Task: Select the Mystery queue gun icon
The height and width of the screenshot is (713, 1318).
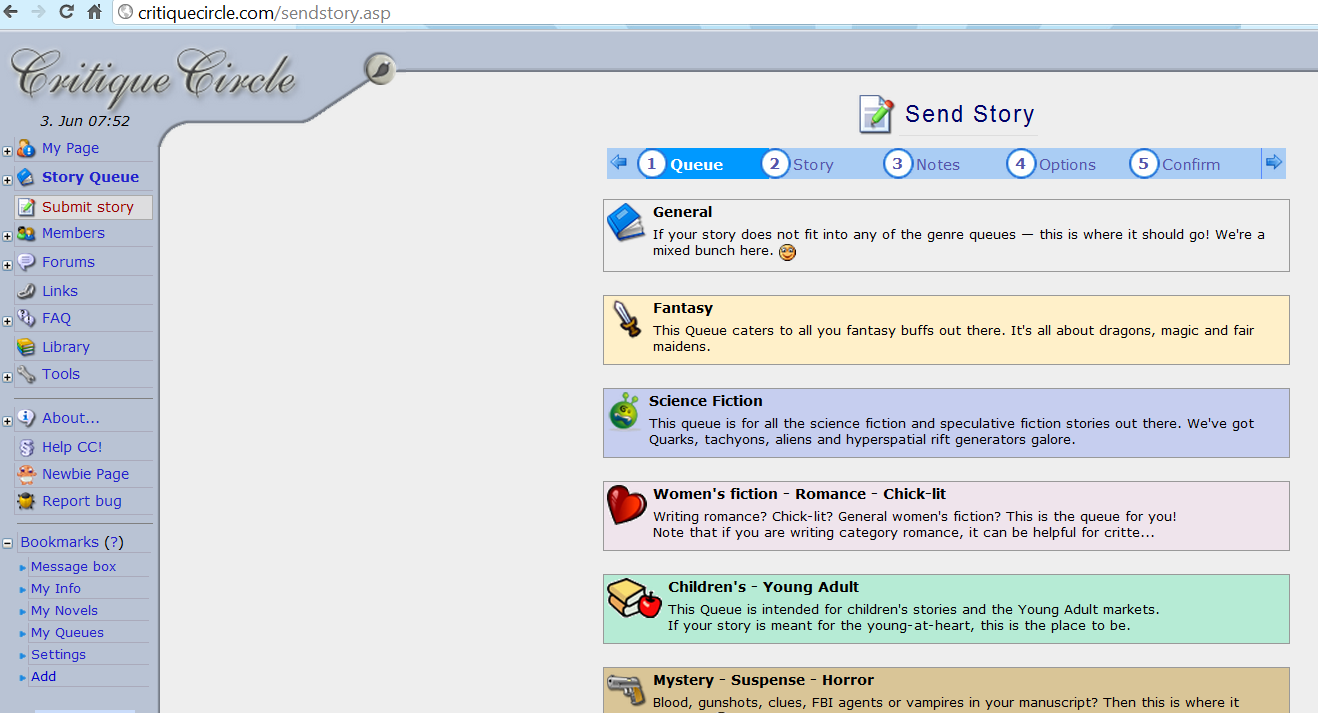Action: click(x=627, y=688)
